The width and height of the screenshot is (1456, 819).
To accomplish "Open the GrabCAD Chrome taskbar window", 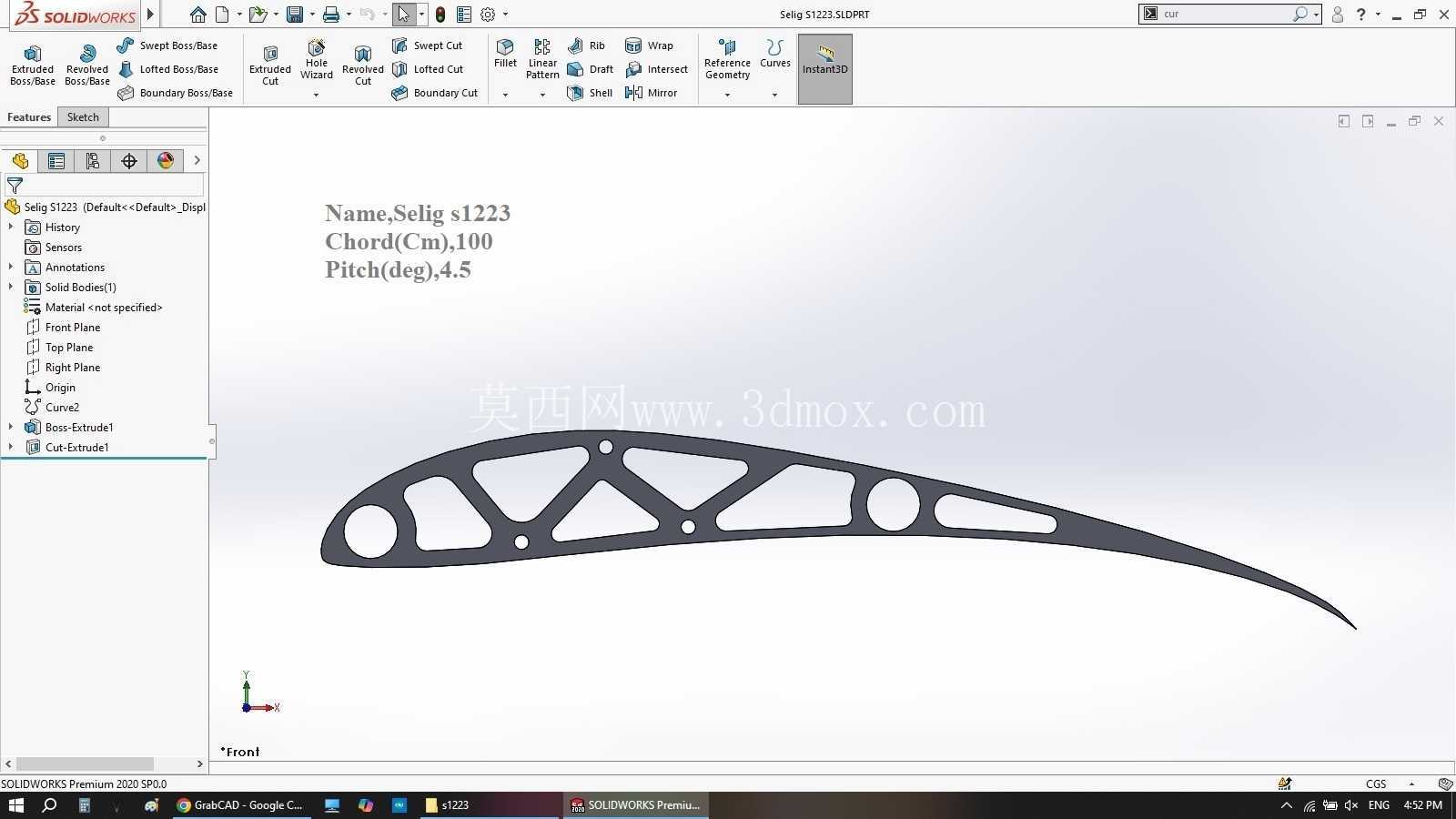I will click(x=240, y=805).
